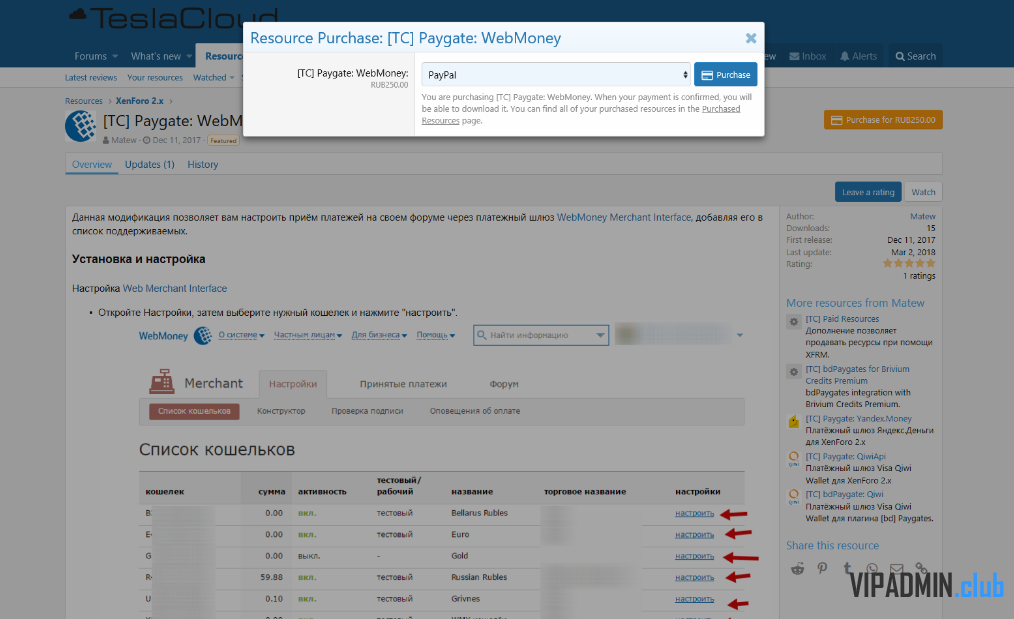This screenshot has width=1014, height=619.
Task: Open [TC] Paygate: Yandex.Money link
Action: coord(858,418)
